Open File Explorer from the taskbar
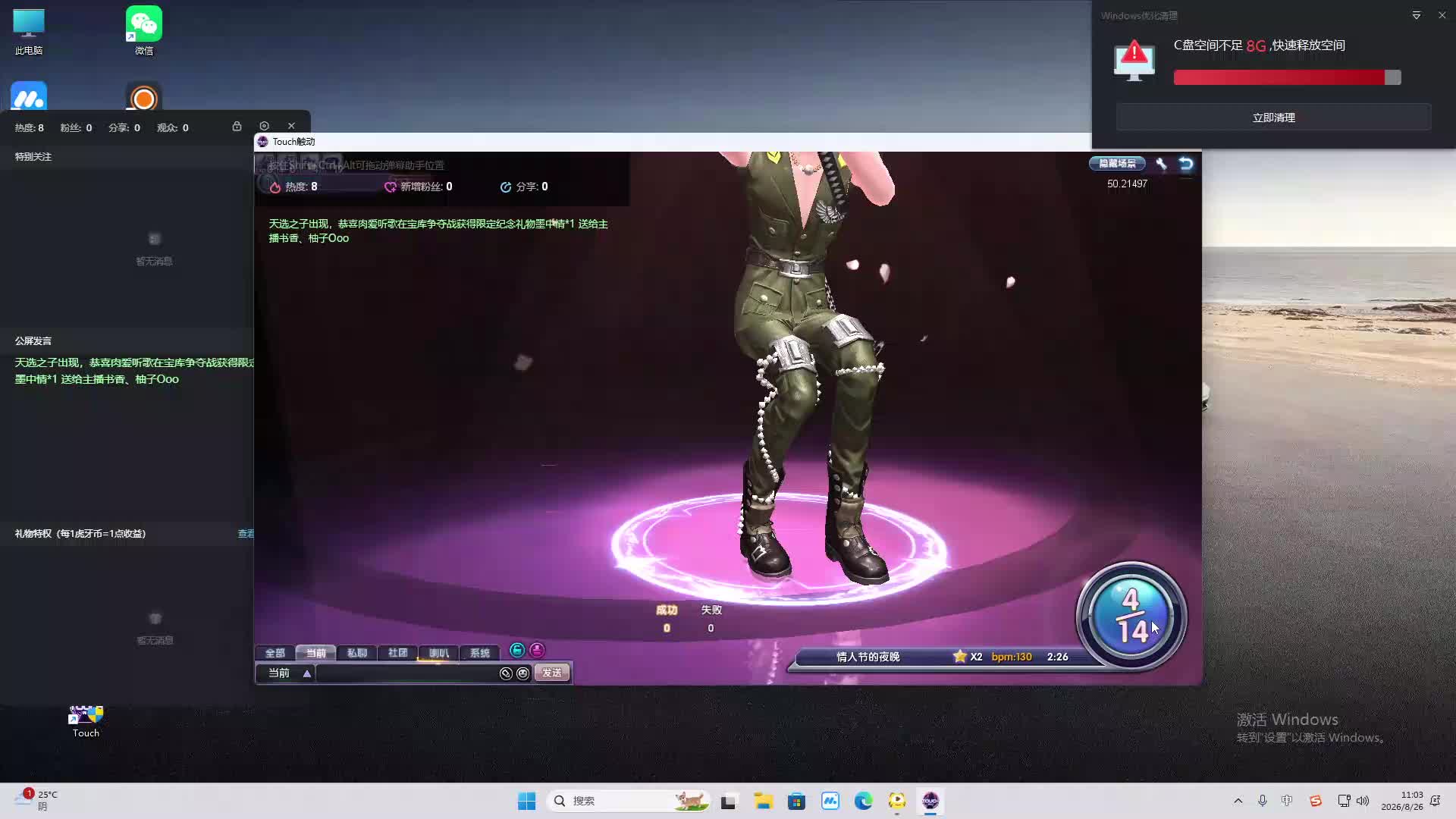 (x=763, y=801)
